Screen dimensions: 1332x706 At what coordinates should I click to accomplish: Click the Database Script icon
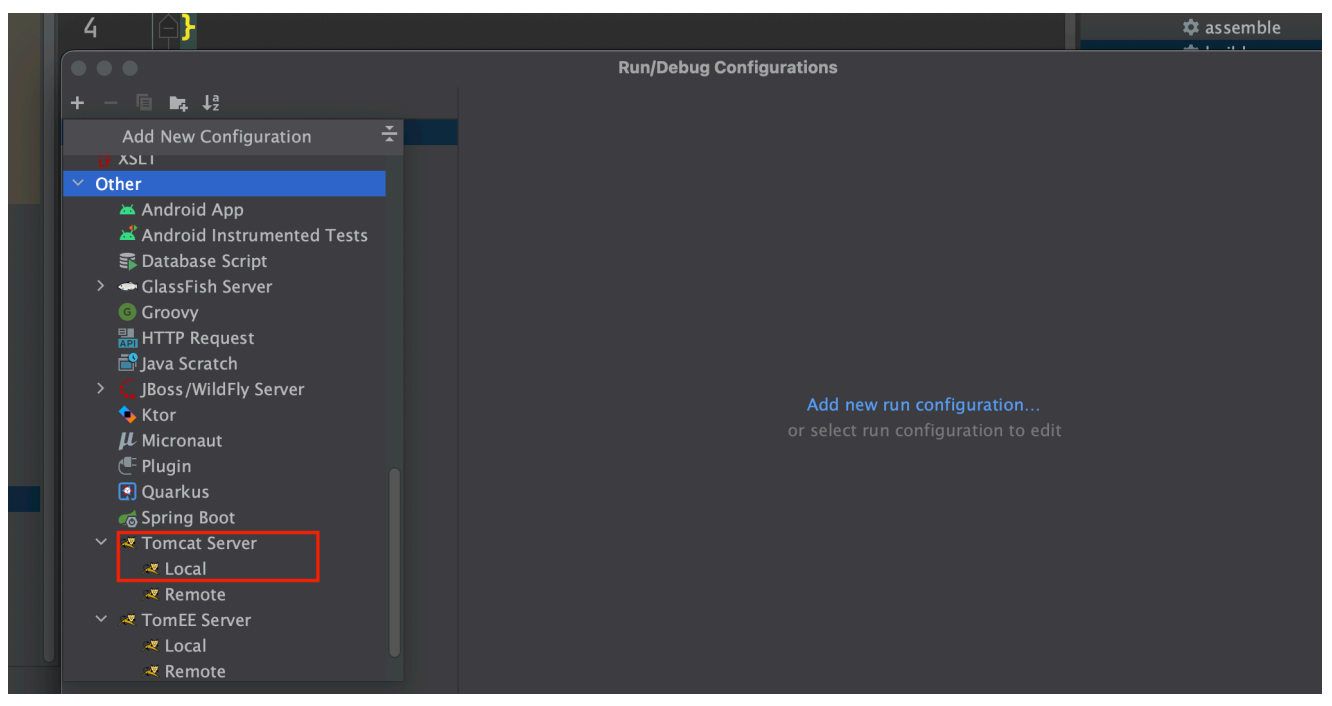coord(127,261)
